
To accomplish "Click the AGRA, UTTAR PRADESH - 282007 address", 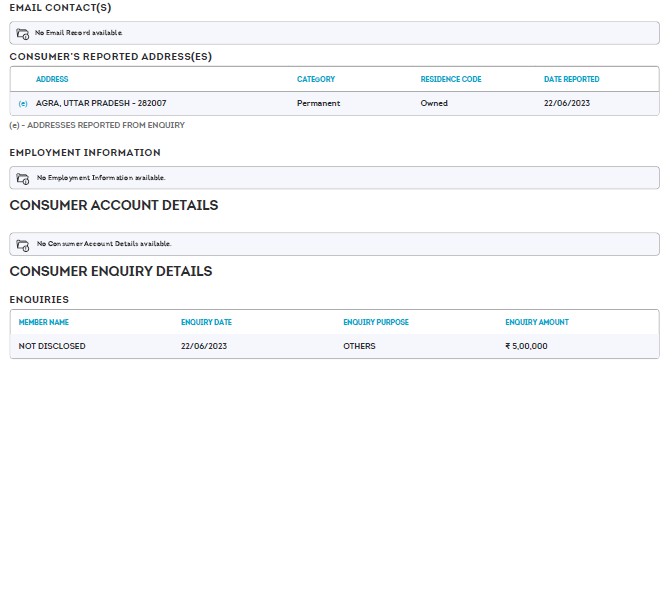I will (x=101, y=104).
